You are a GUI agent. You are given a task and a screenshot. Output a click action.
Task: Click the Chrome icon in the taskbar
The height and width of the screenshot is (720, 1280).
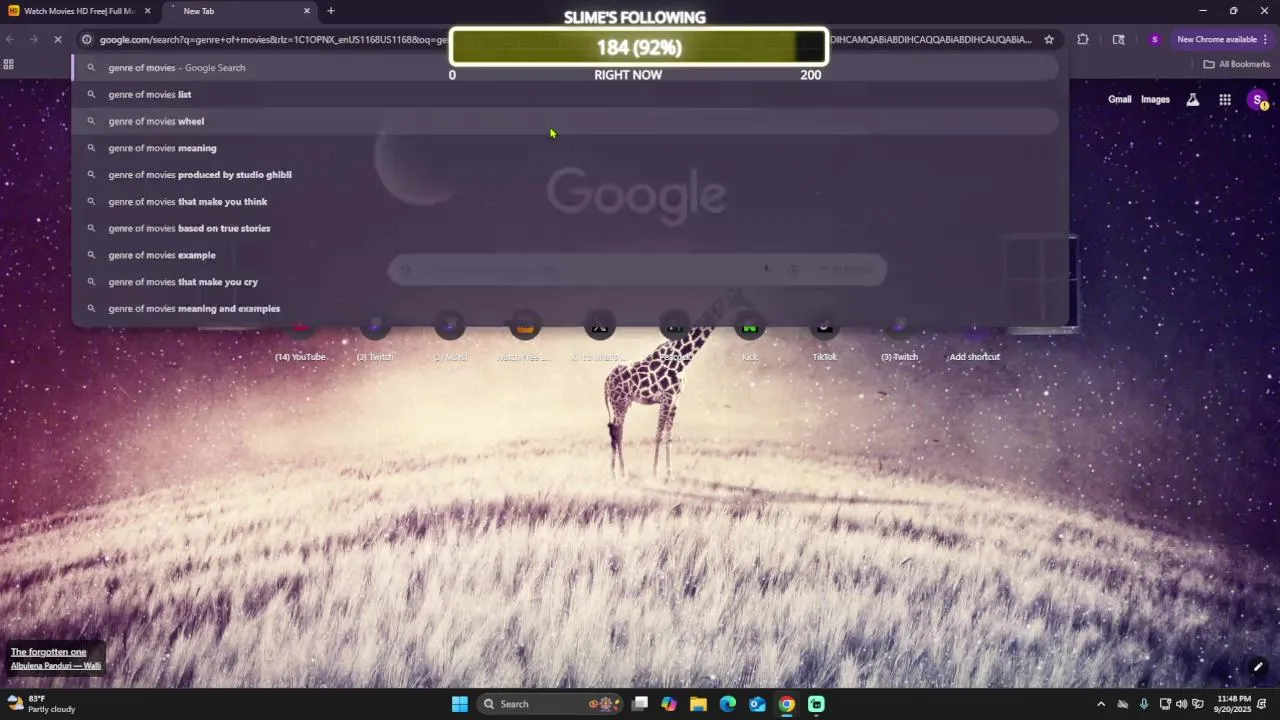[x=787, y=704]
